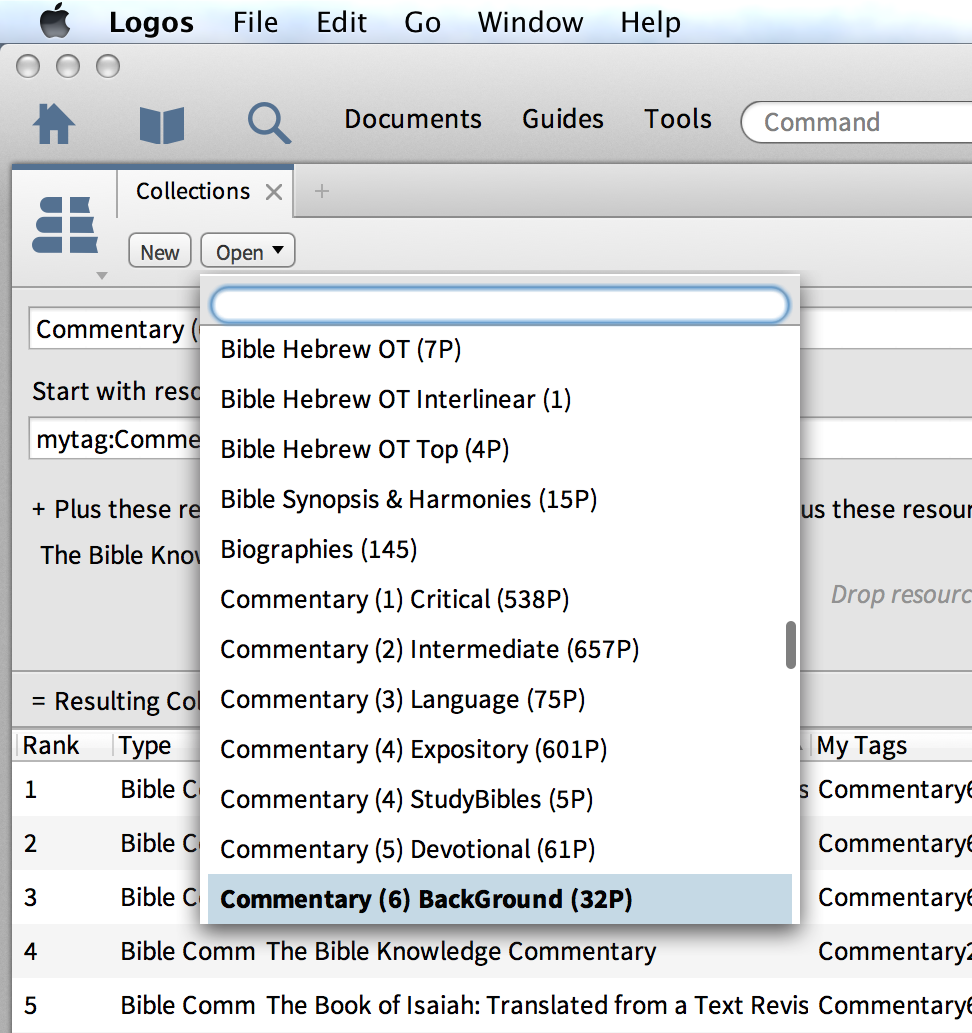Image resolution: width=972 pixels, height=1033 pixels.
Task: Choose Bible Hebrew OT Top (4P)
Action: (500, 449)
